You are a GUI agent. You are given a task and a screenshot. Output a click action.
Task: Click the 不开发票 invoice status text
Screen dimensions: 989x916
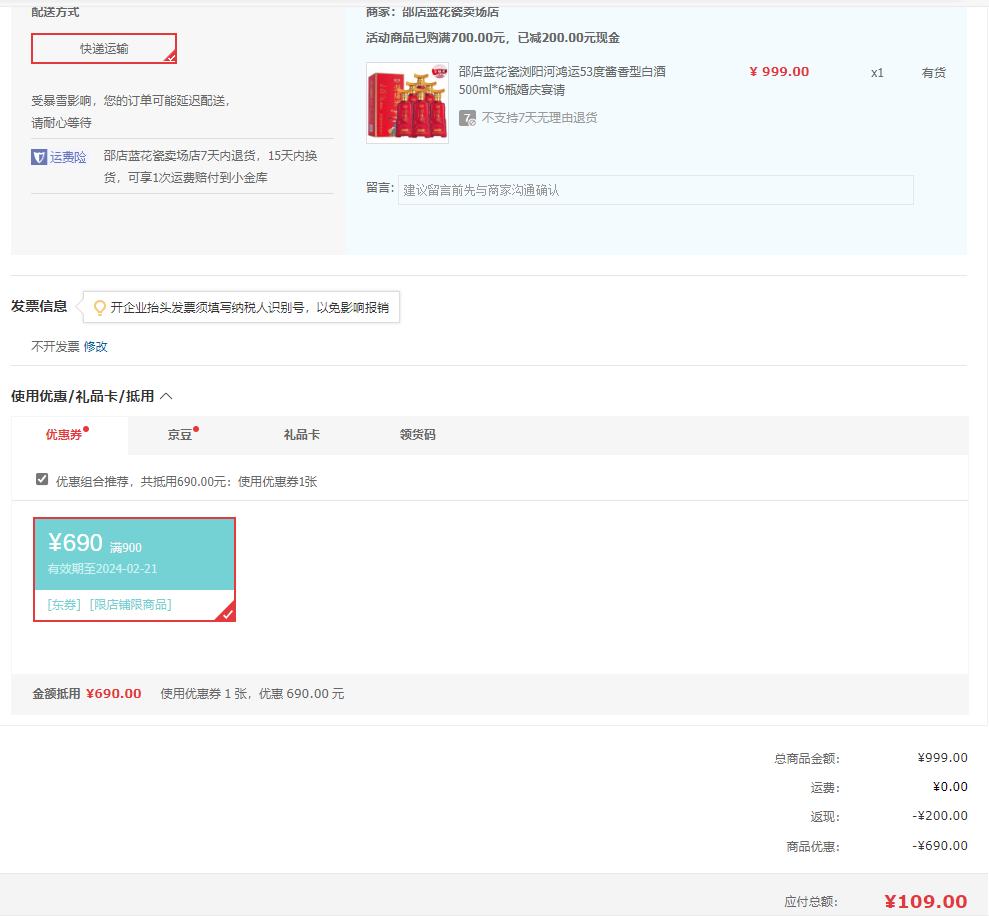coord(56,346)
